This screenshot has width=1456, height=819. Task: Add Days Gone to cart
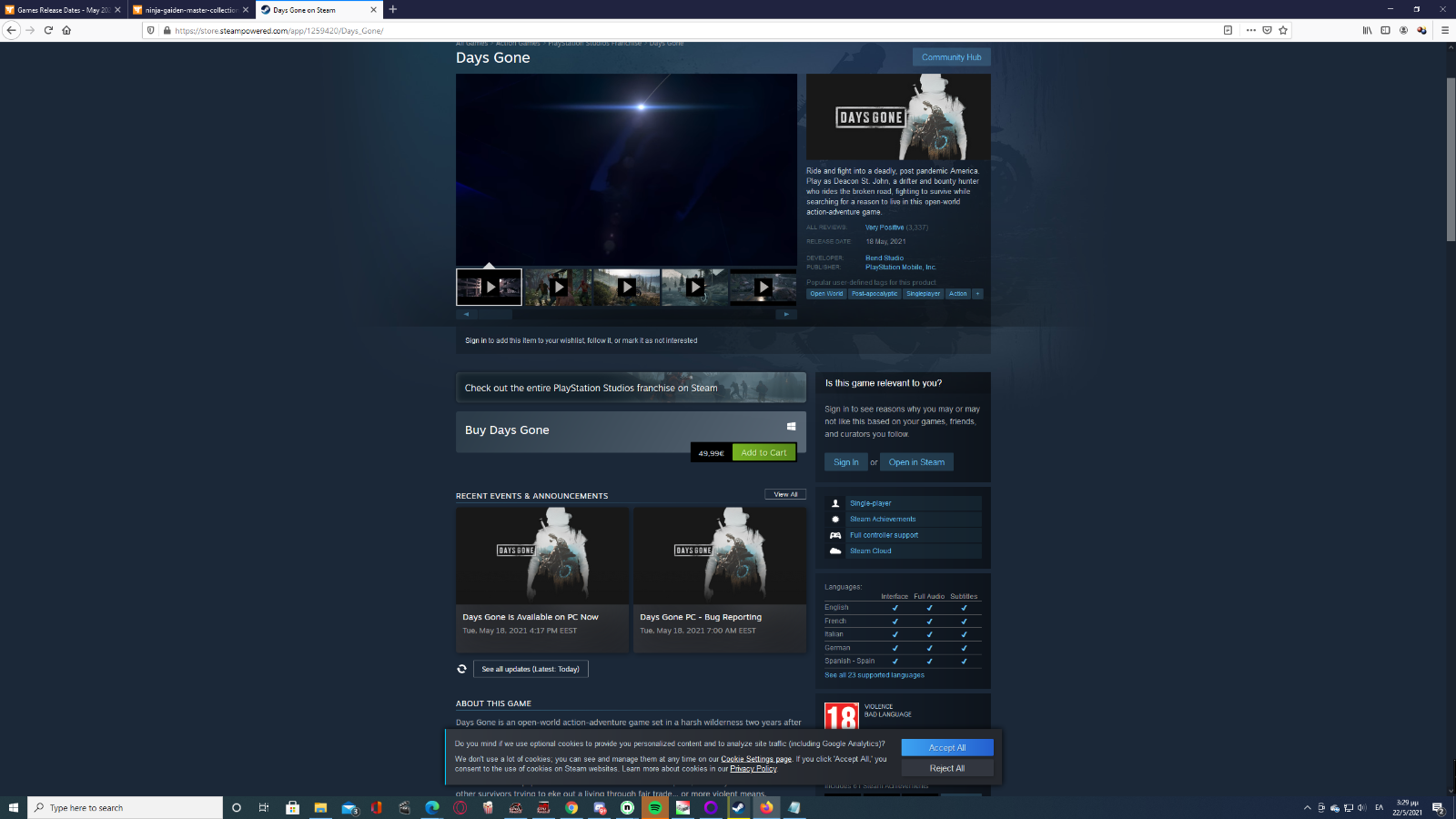click(763, 452)
